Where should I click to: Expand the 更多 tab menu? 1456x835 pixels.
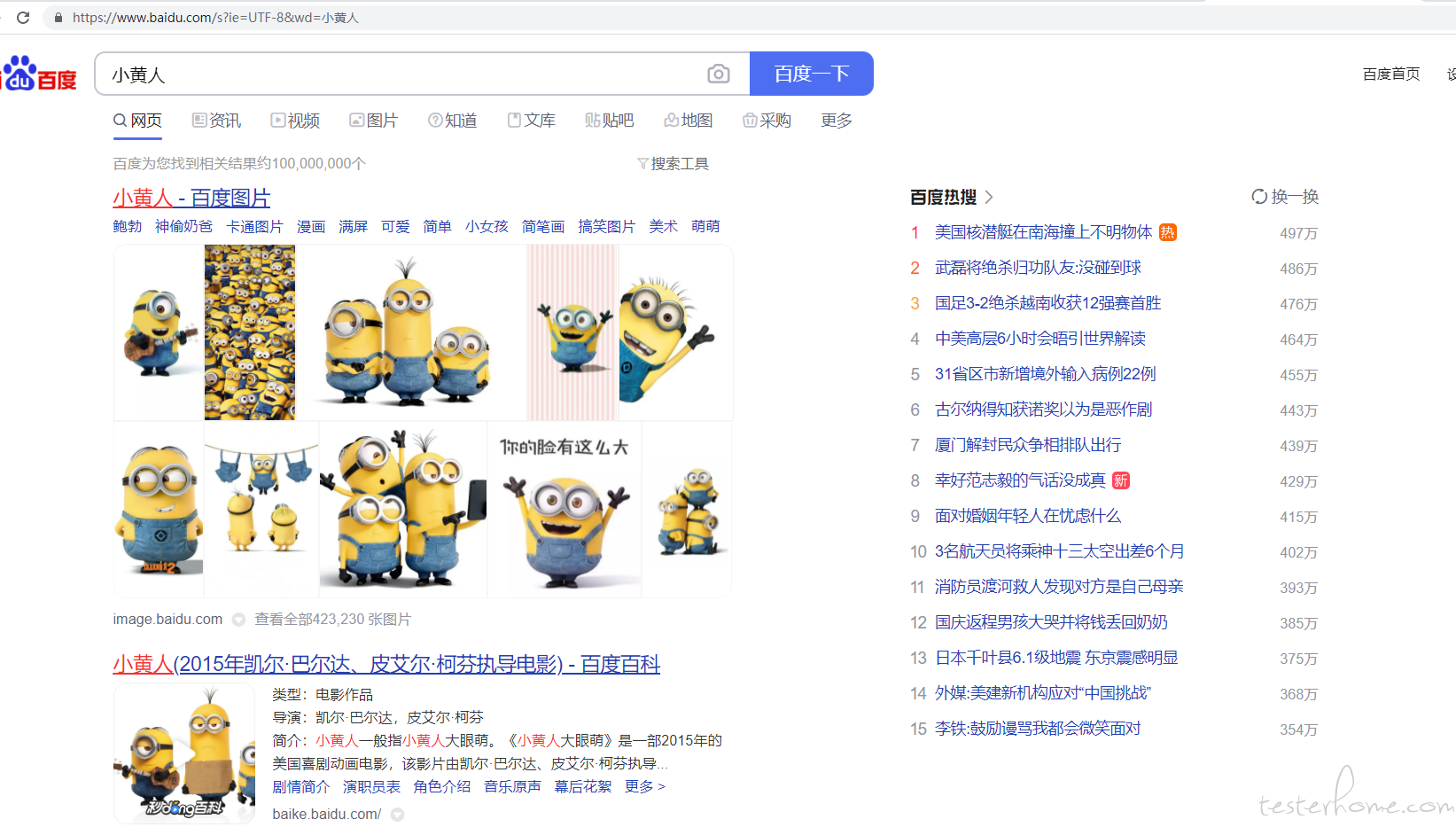837,121
